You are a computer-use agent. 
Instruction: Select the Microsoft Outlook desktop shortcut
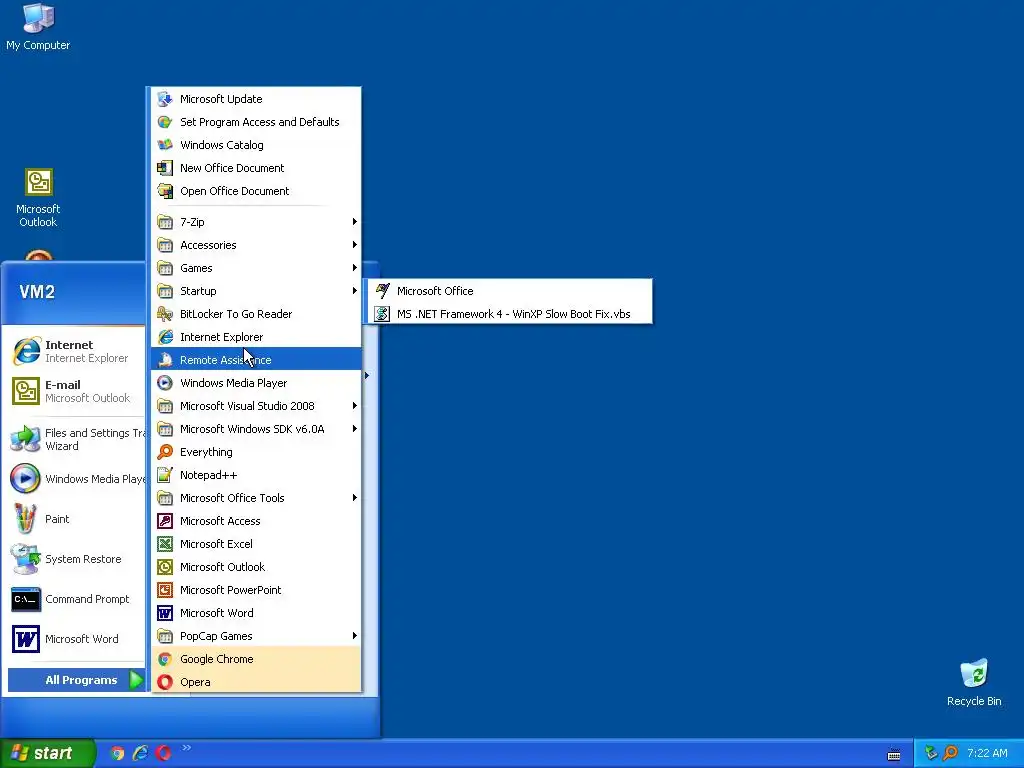point(38,198)
